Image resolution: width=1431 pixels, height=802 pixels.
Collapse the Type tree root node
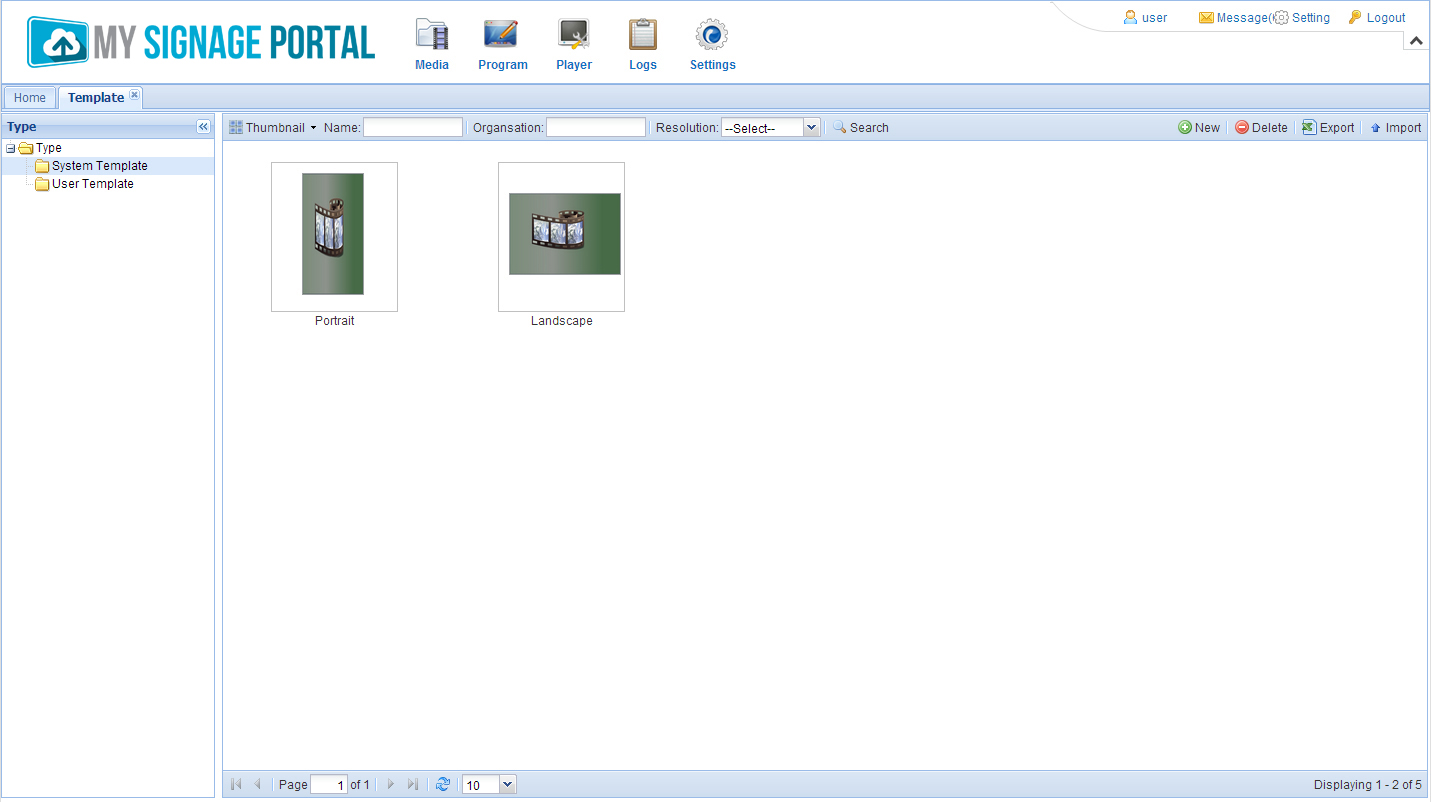(x=11, y=149)
